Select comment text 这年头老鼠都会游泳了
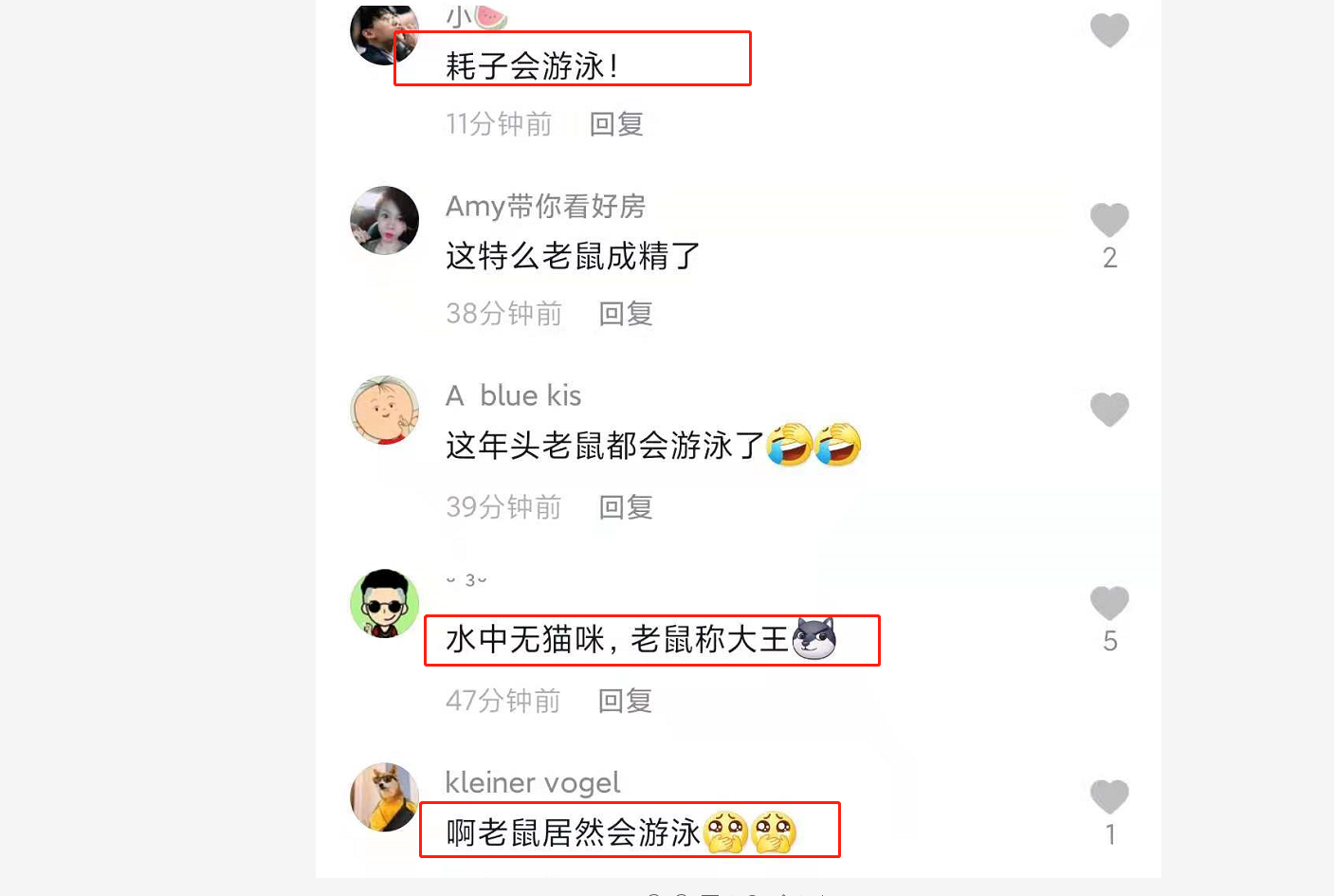1334x896 pixels. (605, 445)
